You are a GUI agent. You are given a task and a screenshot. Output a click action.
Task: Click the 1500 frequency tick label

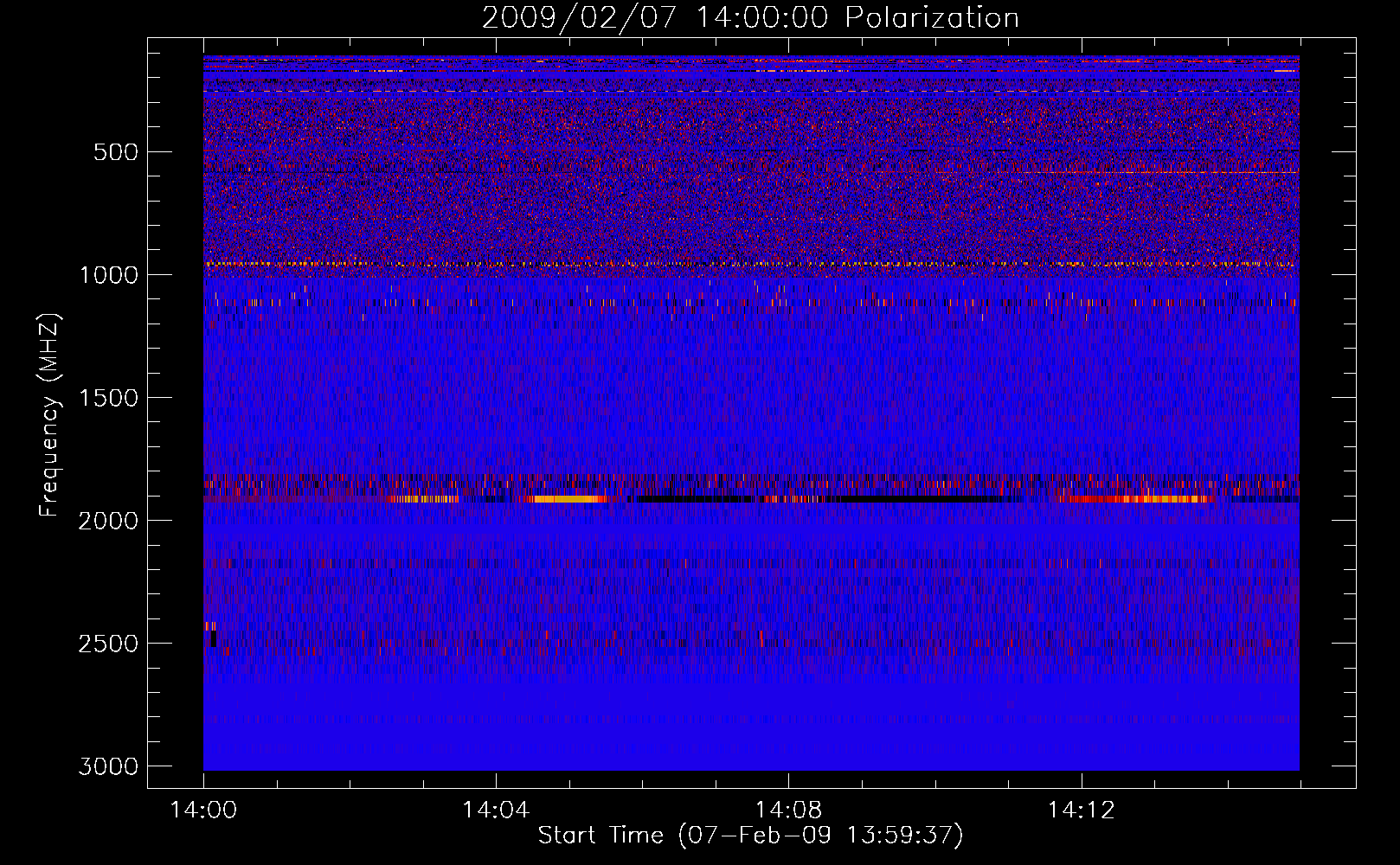[x=108, y=398]
